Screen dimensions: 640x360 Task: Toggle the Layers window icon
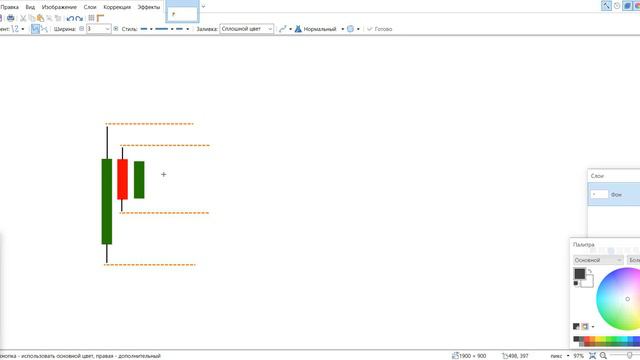[x=627, y=5]
